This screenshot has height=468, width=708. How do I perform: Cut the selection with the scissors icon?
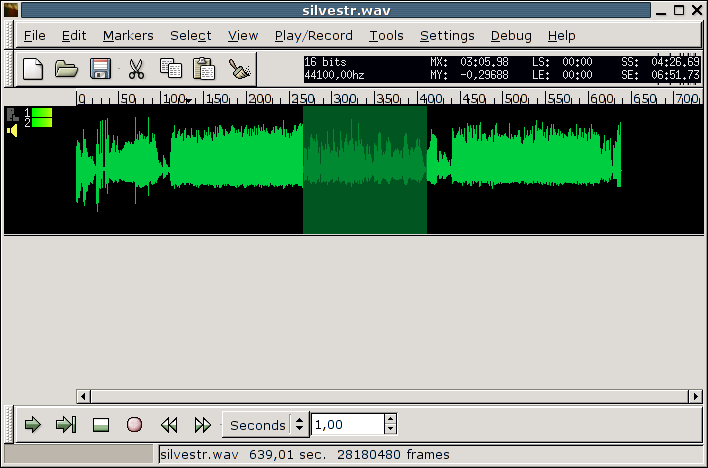point(136,70)
